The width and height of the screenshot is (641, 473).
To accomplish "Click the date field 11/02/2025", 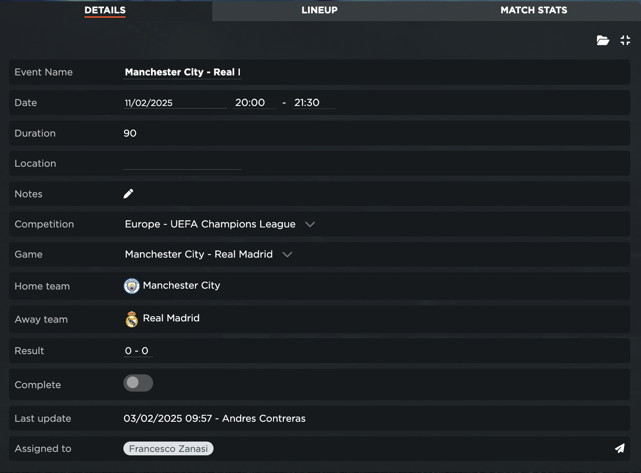I will 175,103.
